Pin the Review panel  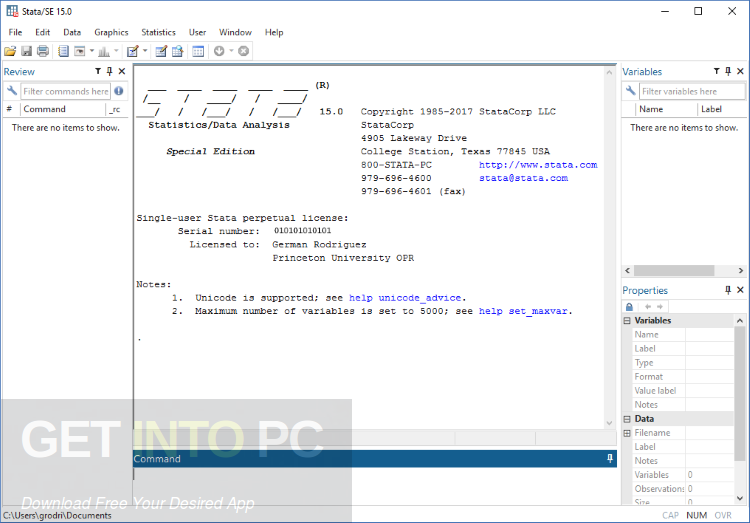tap(110, 71)
